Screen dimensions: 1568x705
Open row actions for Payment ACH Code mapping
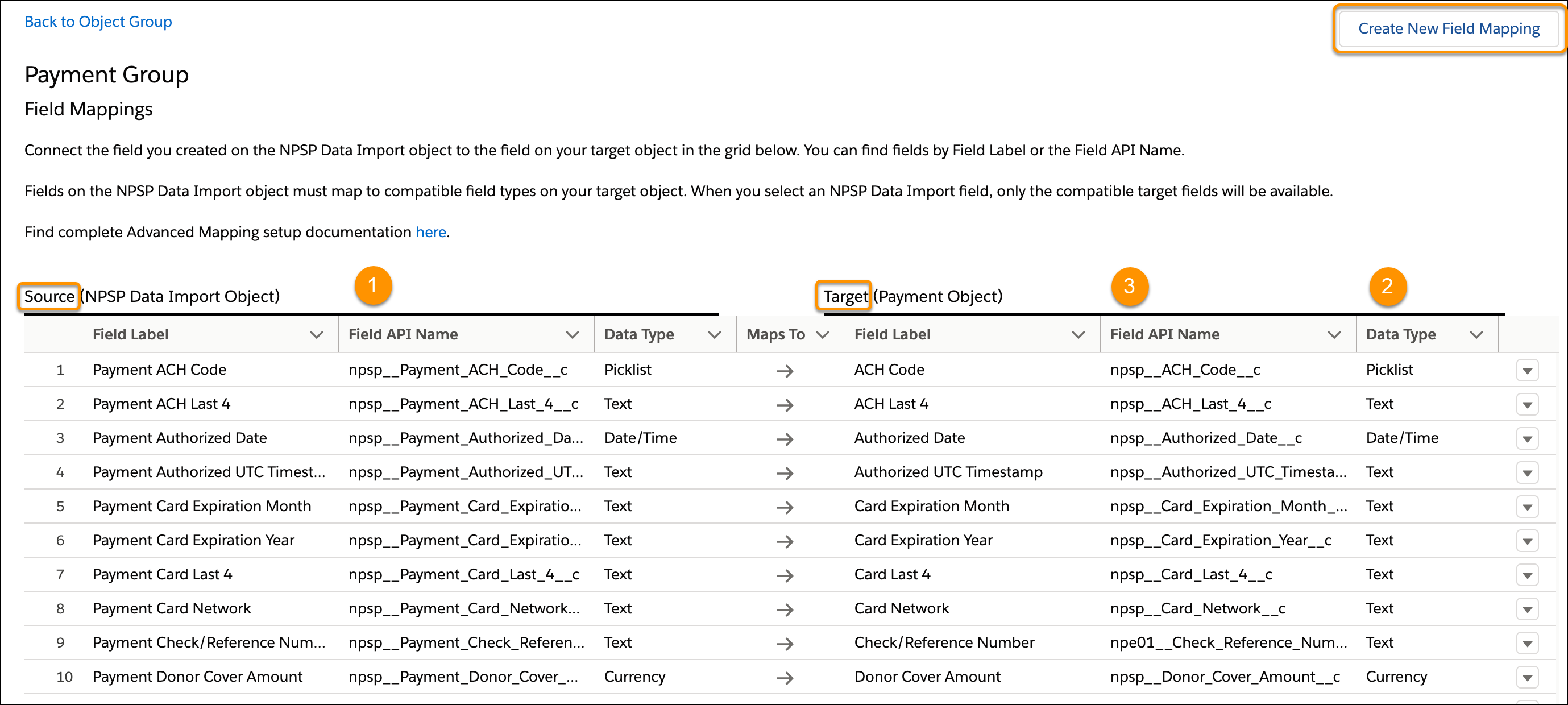click(1528, 370)
